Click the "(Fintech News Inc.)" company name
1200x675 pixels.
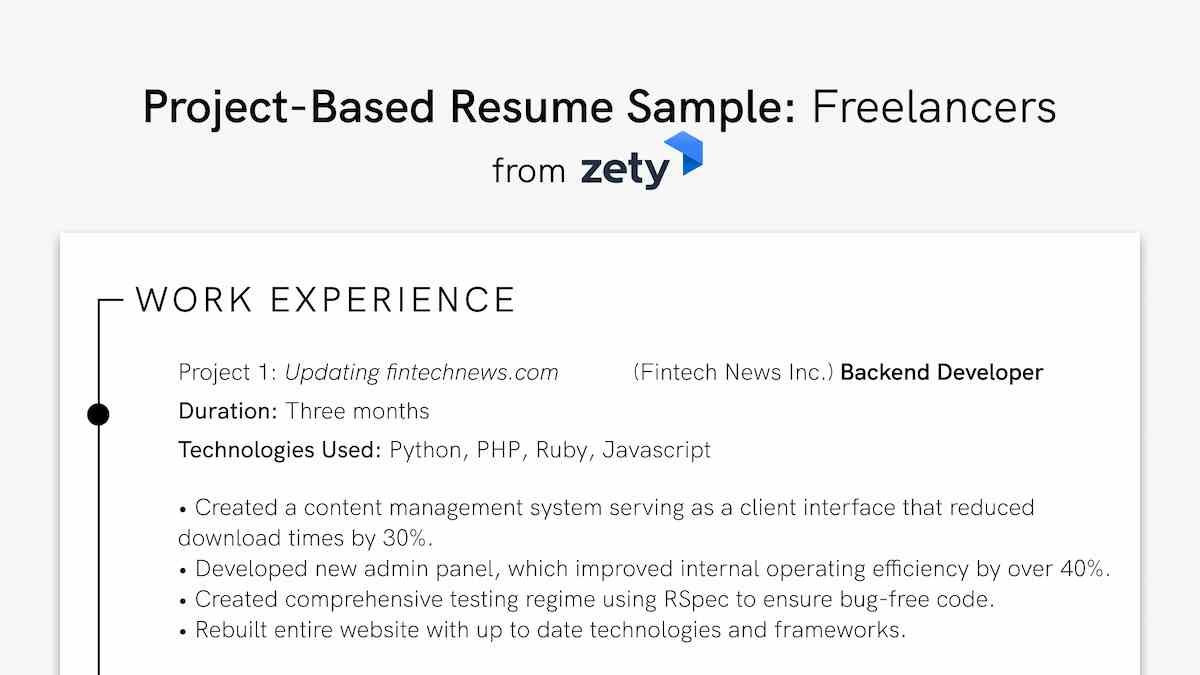point(733,373)
